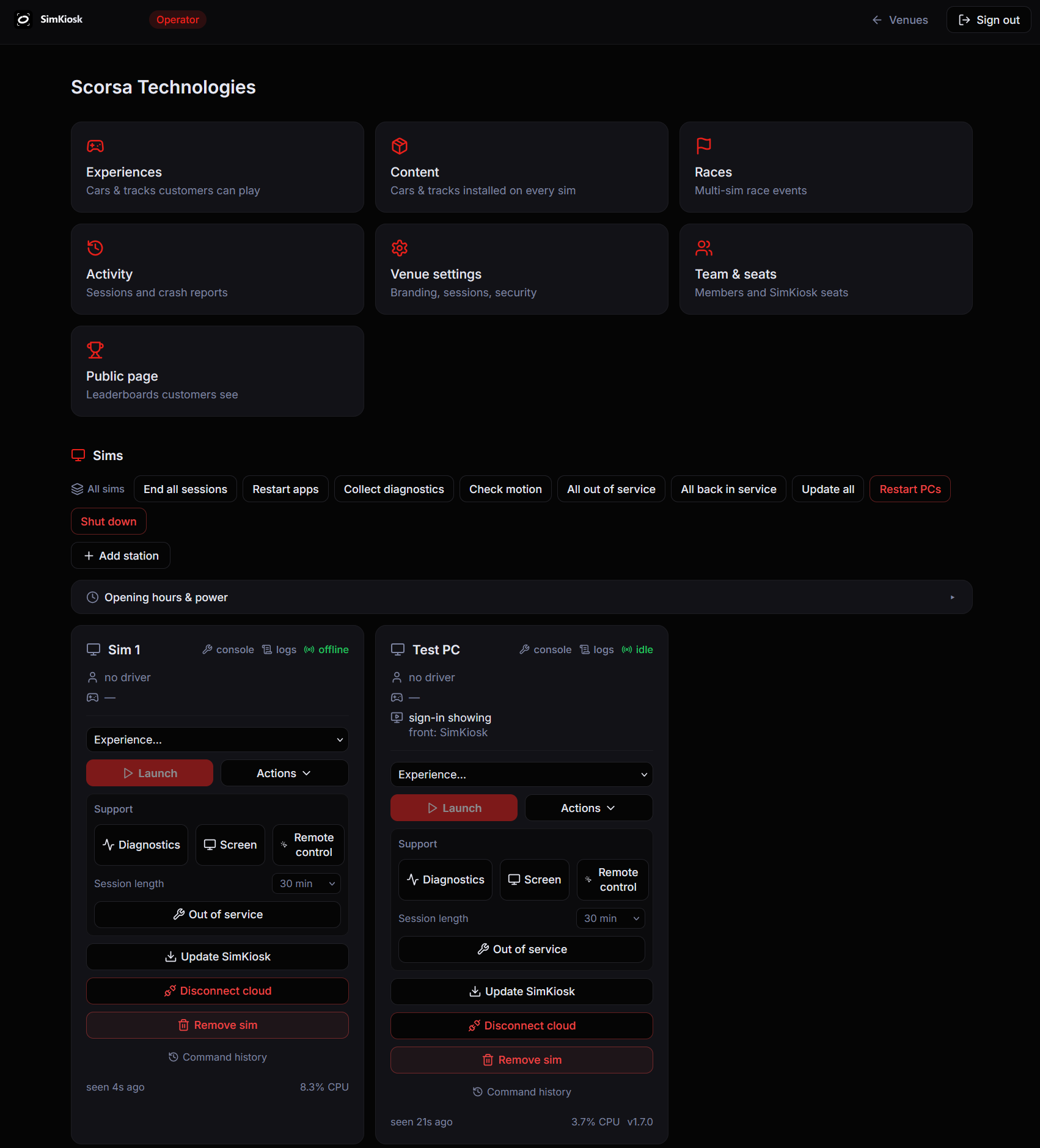Image resolution: width=1040 pixels, height=1148 pixels.
Task: Click Restart PCs button
Action: [x=910, y=489]
